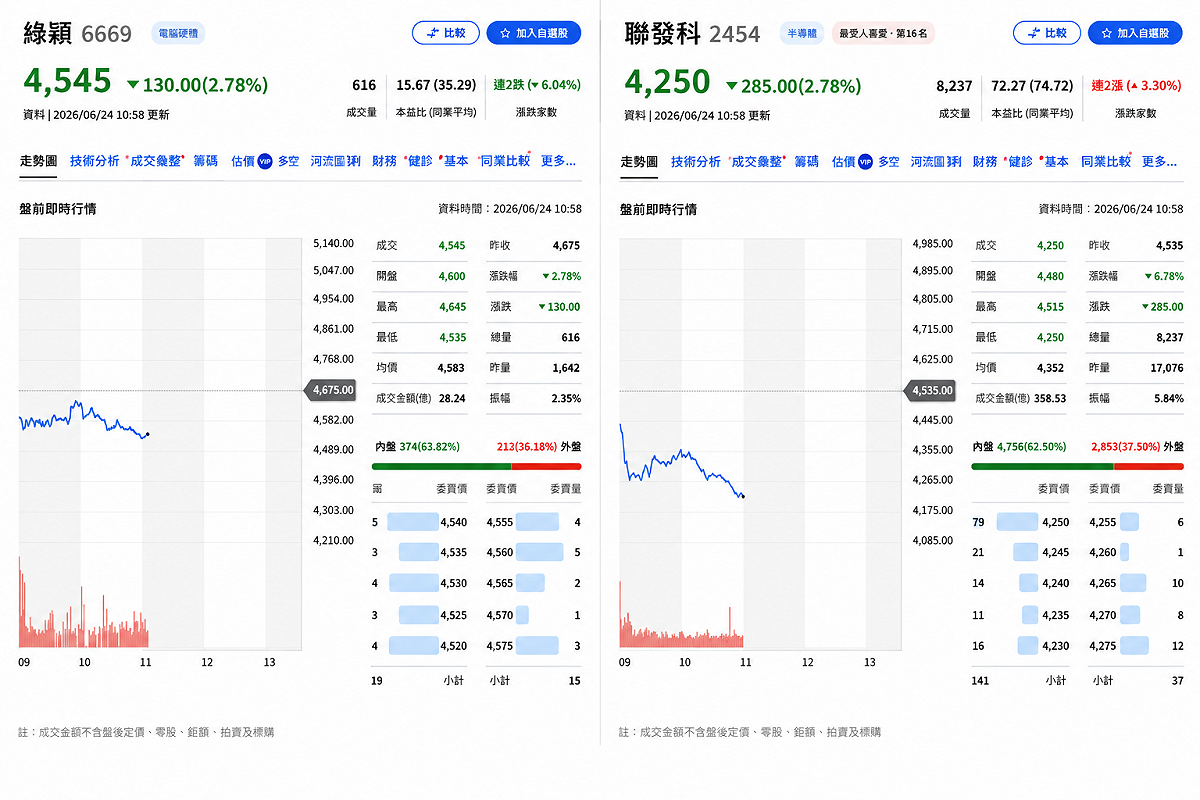1200x800 pixels.
Task: Open 估價 tab in 聯發科 panel
Action: (x=844, y=161)
